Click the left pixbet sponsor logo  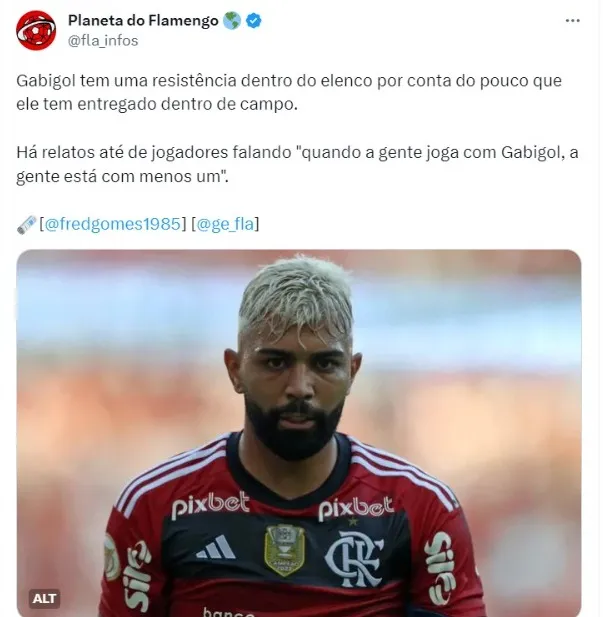coord(211,504)
